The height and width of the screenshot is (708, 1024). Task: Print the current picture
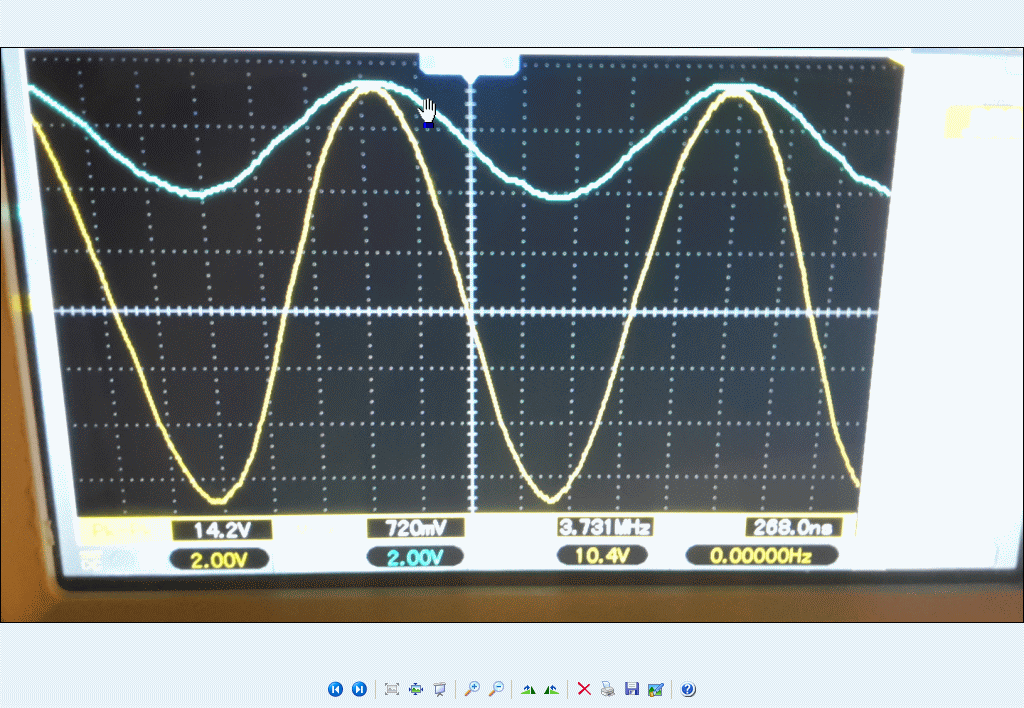pyautogui.click(x=608, y=689)
